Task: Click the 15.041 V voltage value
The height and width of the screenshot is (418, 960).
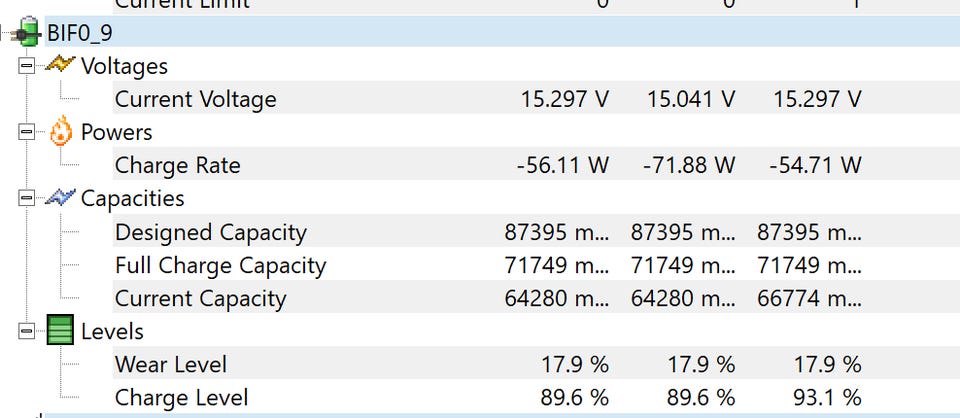Action: click(x=691, y=99)
